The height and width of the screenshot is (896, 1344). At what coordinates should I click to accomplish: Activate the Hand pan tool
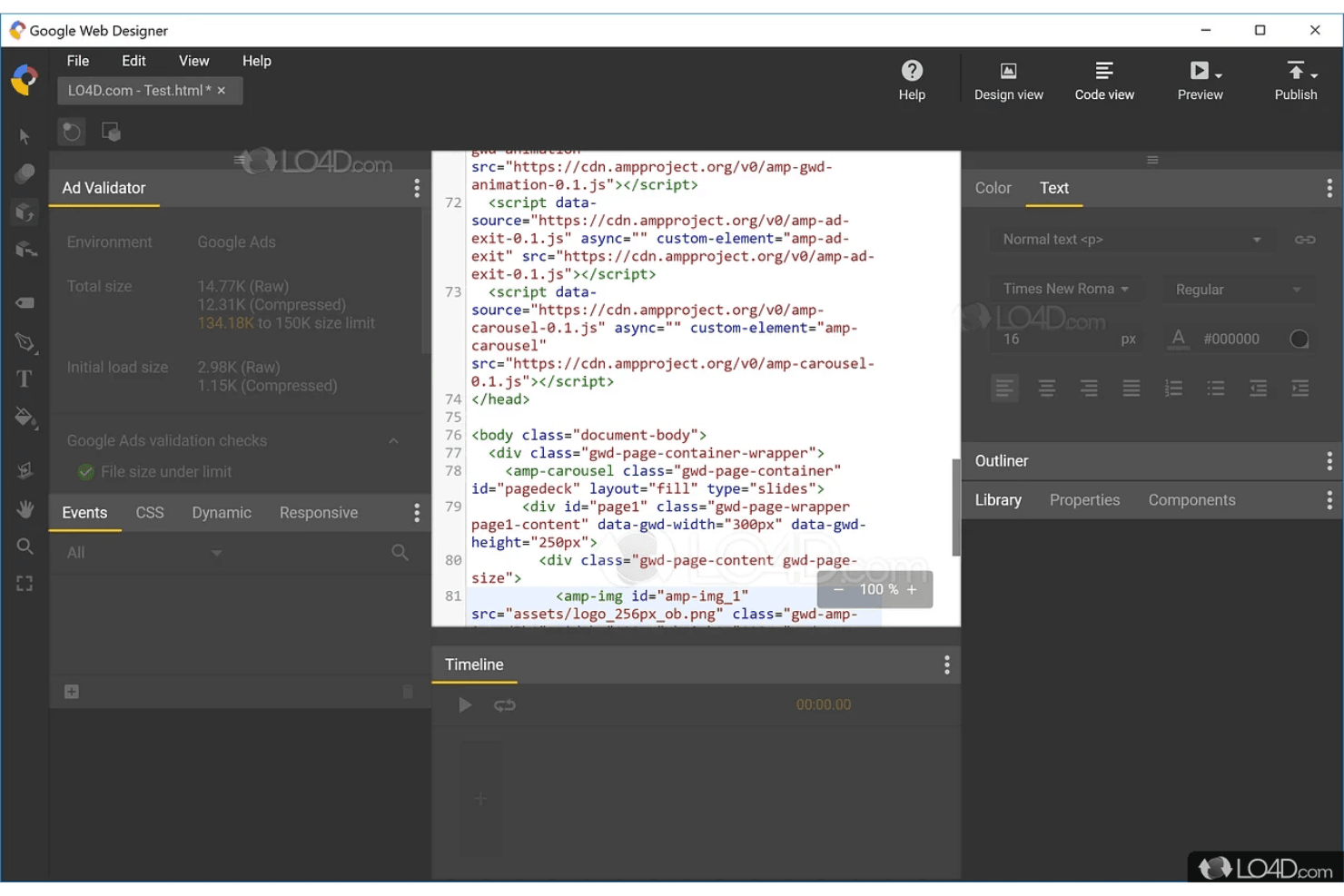[x=25, y=508]
